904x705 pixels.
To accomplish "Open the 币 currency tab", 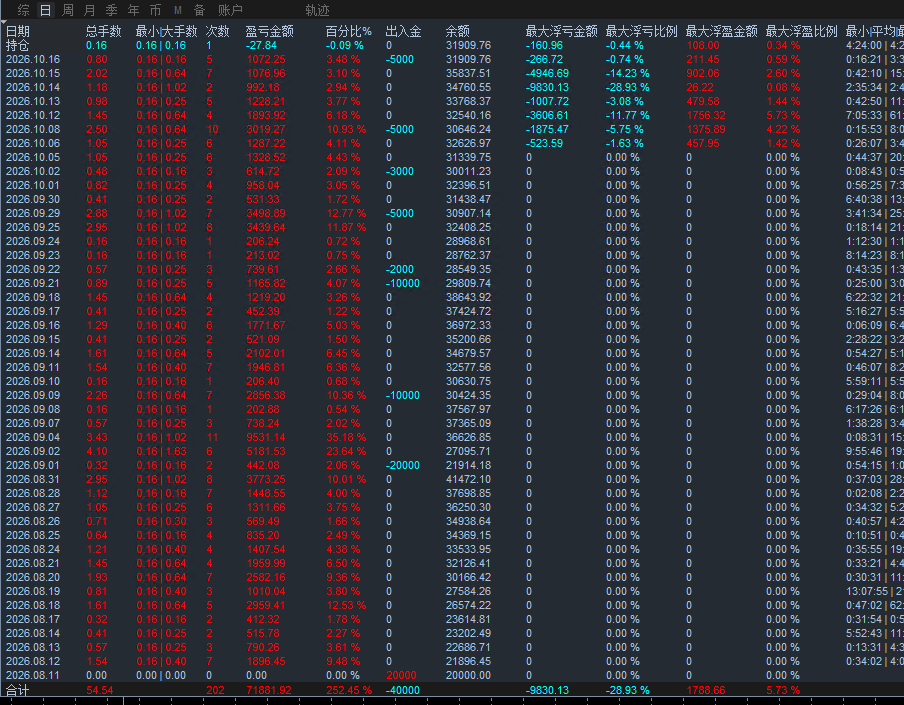I will tap(155, 10).
